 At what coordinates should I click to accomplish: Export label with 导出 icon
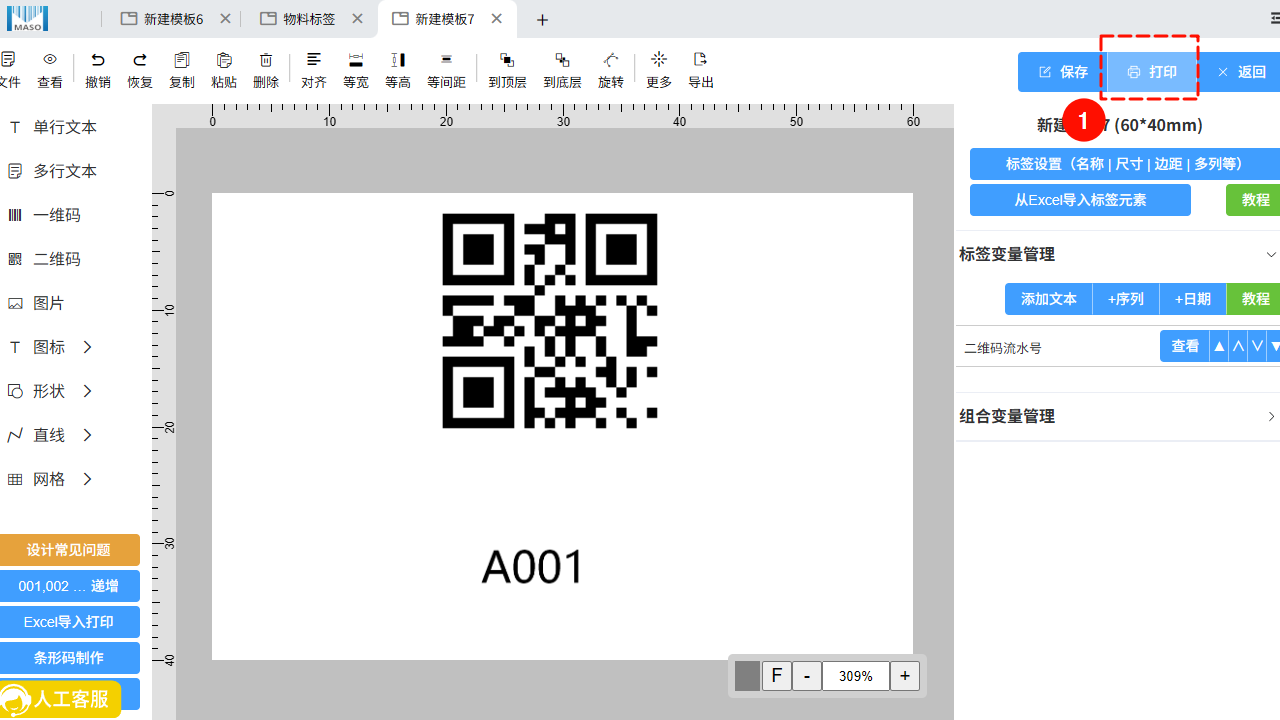701,60
